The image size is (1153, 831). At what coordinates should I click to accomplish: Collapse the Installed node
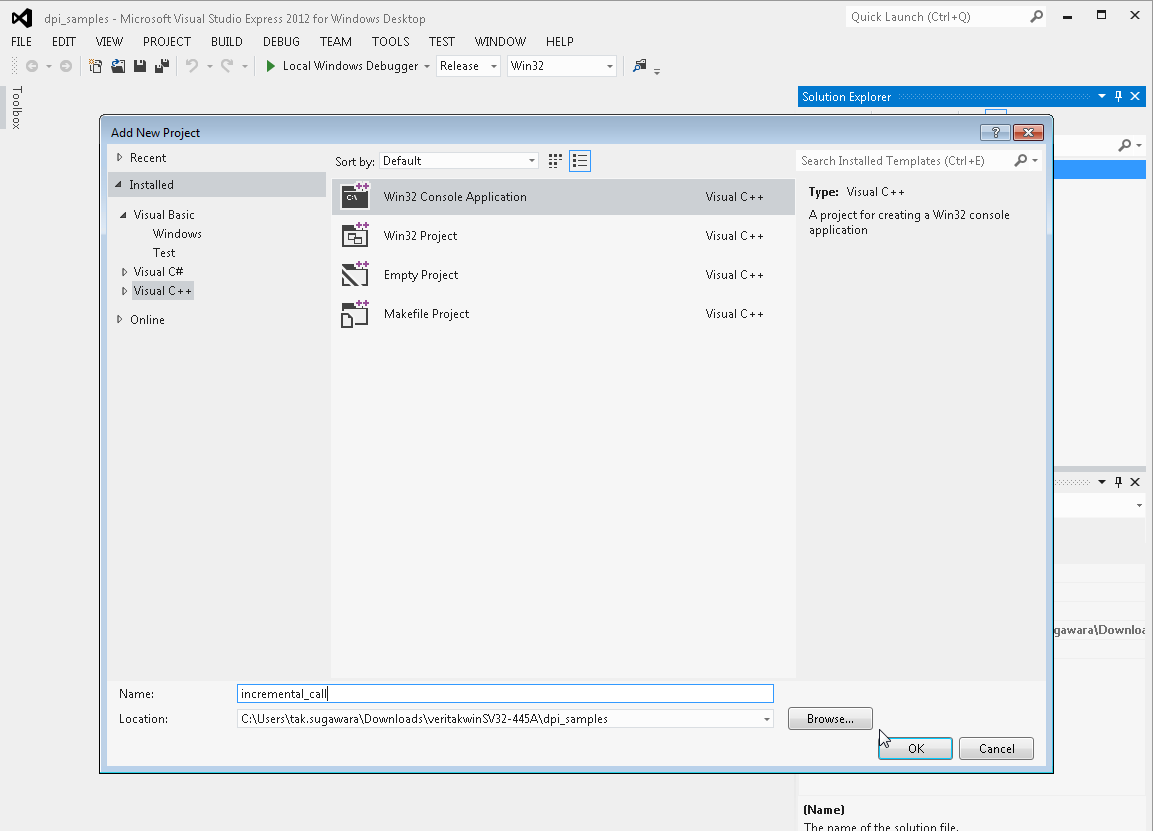[118, 185]
